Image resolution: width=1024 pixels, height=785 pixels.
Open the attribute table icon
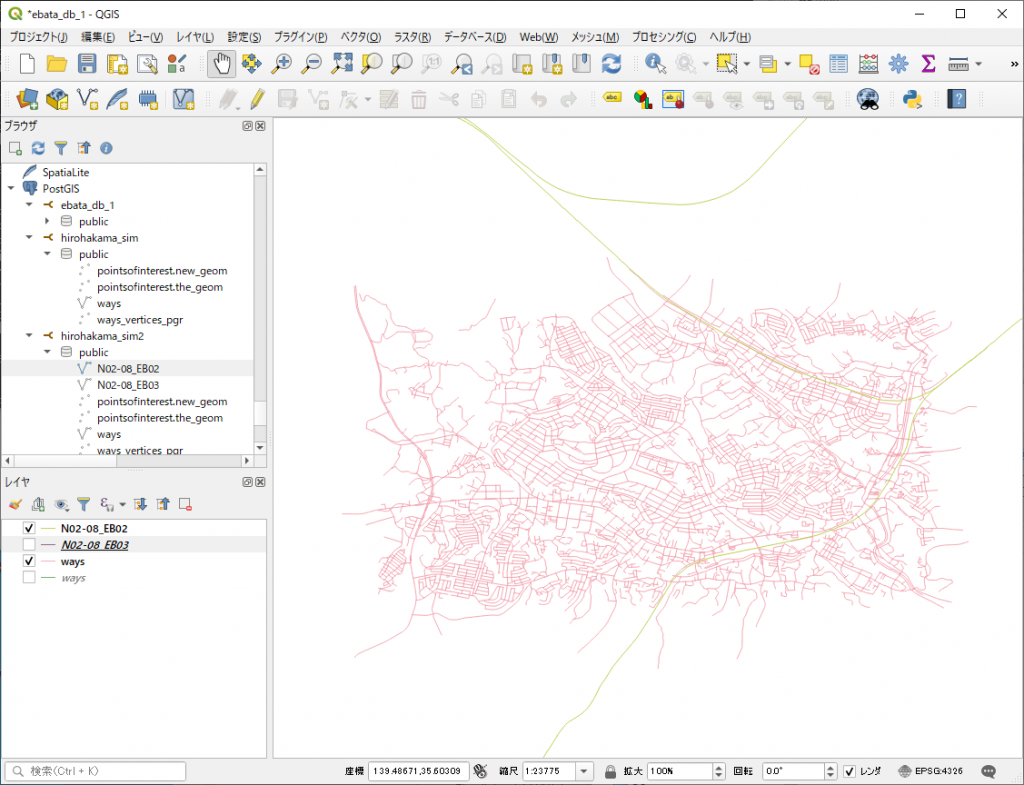[x=838, y=64]
